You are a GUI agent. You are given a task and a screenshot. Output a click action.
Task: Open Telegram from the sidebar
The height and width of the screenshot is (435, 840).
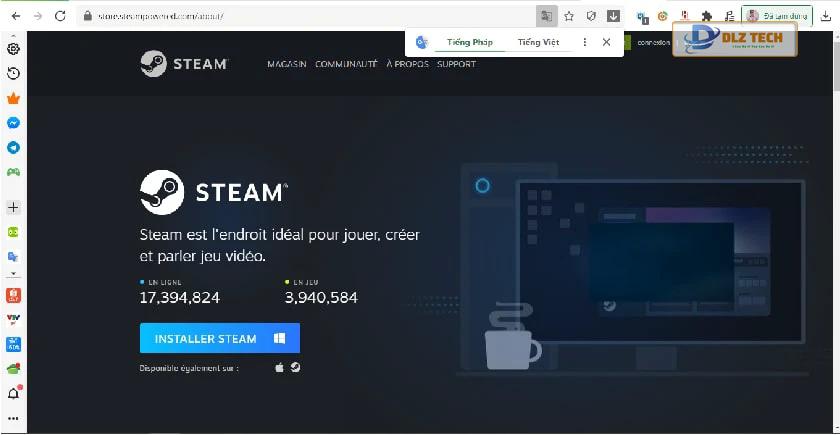(13, 147)
